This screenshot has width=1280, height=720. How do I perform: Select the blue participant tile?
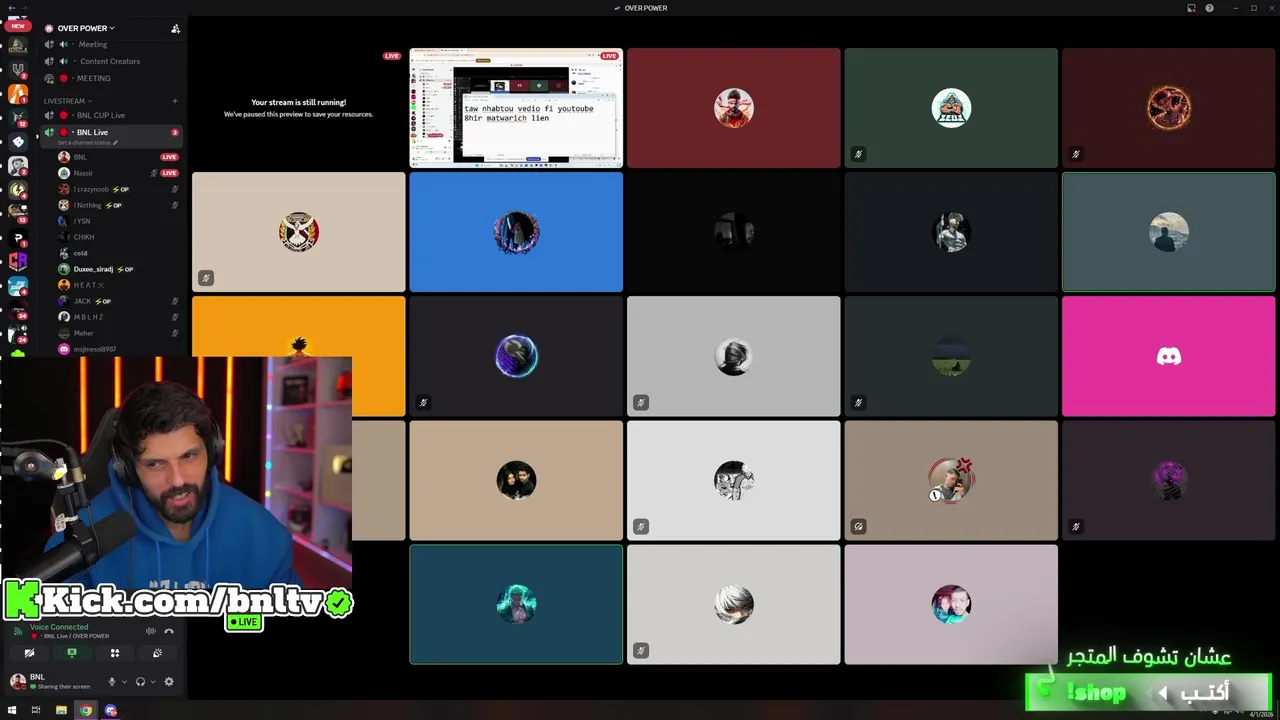pos(516,232)
